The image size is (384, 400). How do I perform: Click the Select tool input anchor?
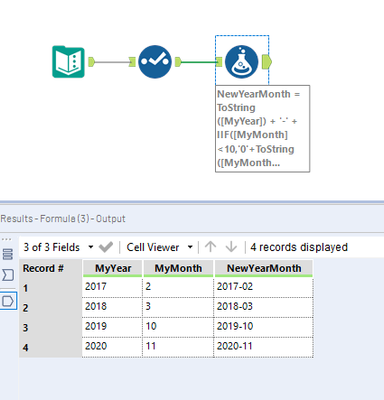pyautogui.click(x=132, y=62)
